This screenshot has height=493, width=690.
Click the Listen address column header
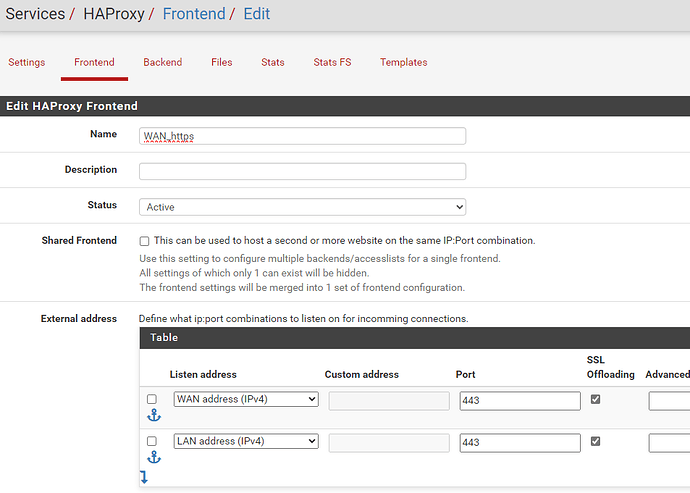click(203, 375)
